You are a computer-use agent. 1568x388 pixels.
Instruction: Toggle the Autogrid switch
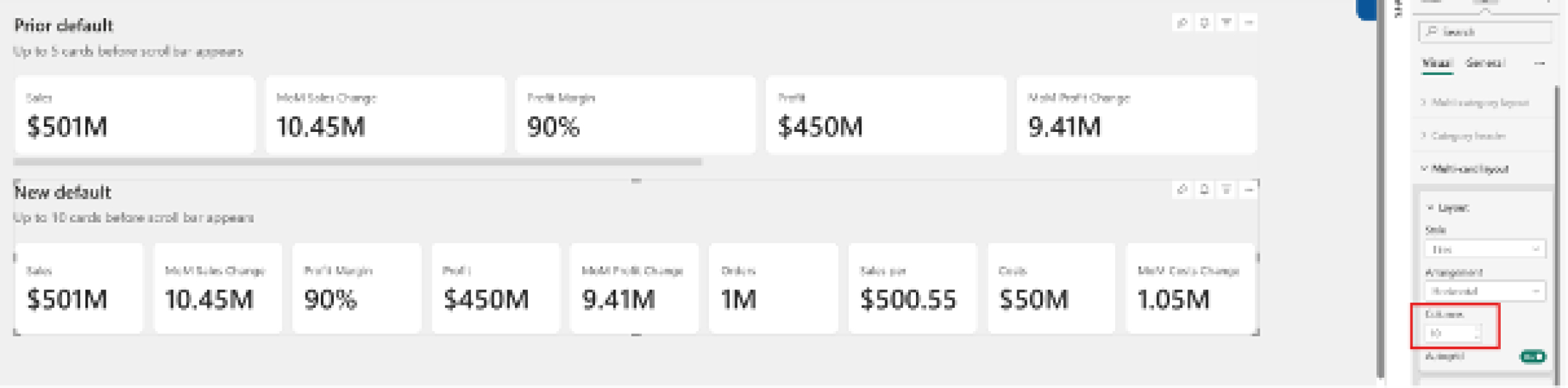click(x=1533, y=357)
